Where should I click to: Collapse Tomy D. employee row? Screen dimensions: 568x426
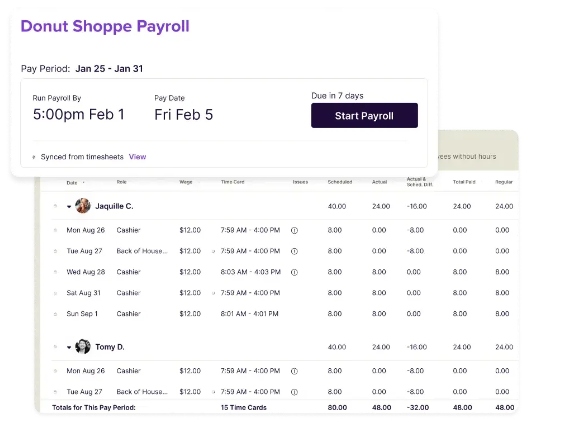69,347
